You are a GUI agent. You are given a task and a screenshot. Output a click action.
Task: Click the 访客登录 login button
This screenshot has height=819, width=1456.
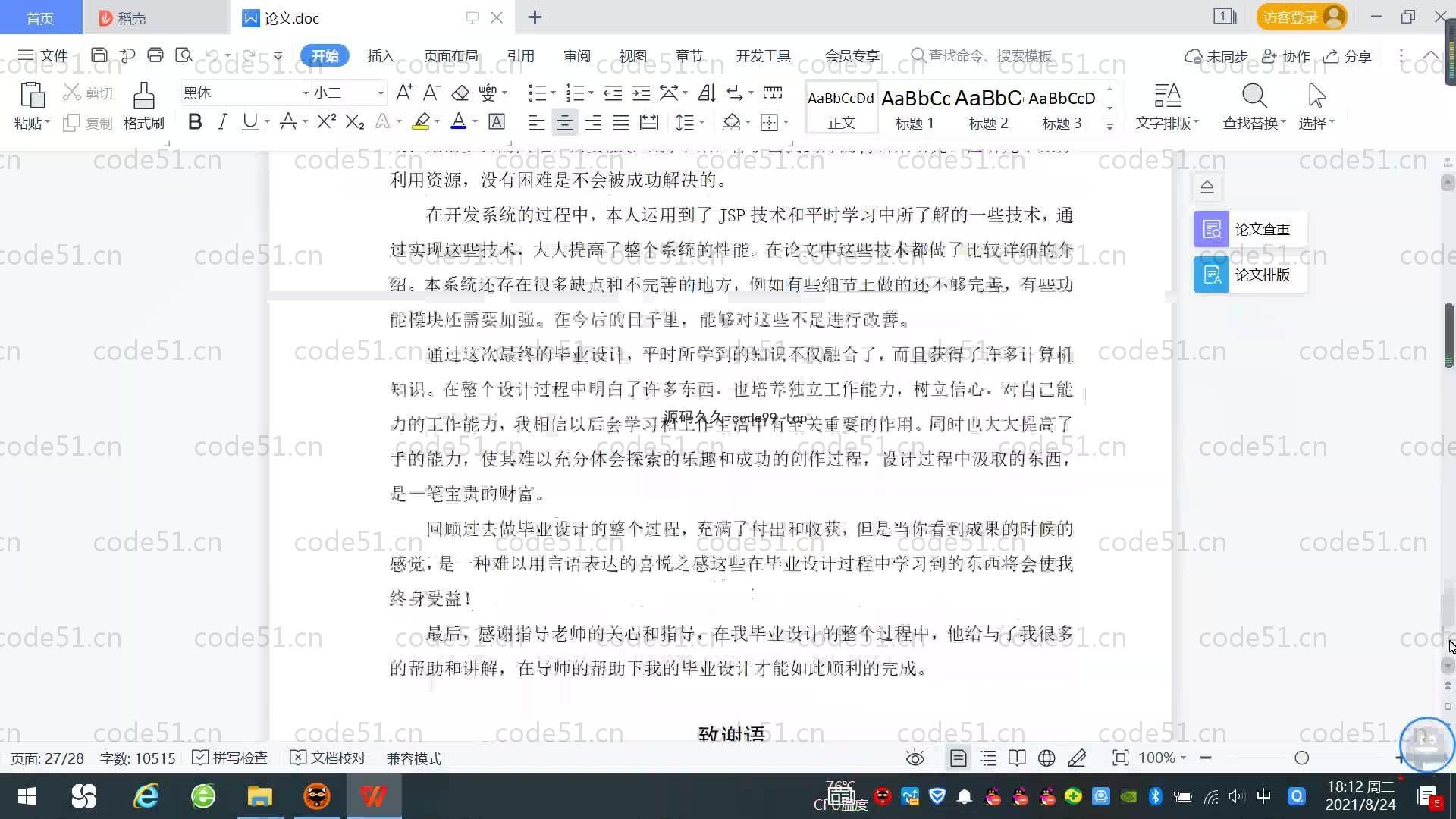(1301, 17)
